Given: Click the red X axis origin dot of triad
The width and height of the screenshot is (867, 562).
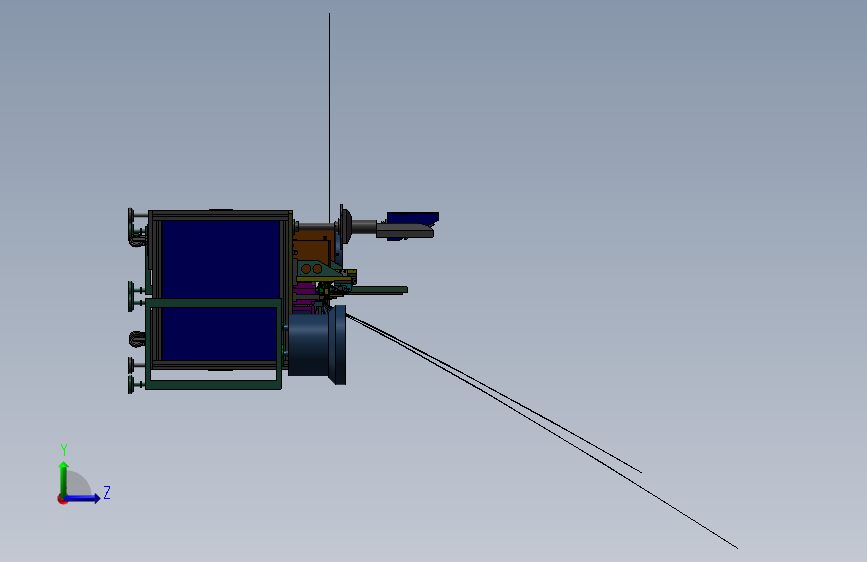Looking at the screenshot, I should (62, 499).
